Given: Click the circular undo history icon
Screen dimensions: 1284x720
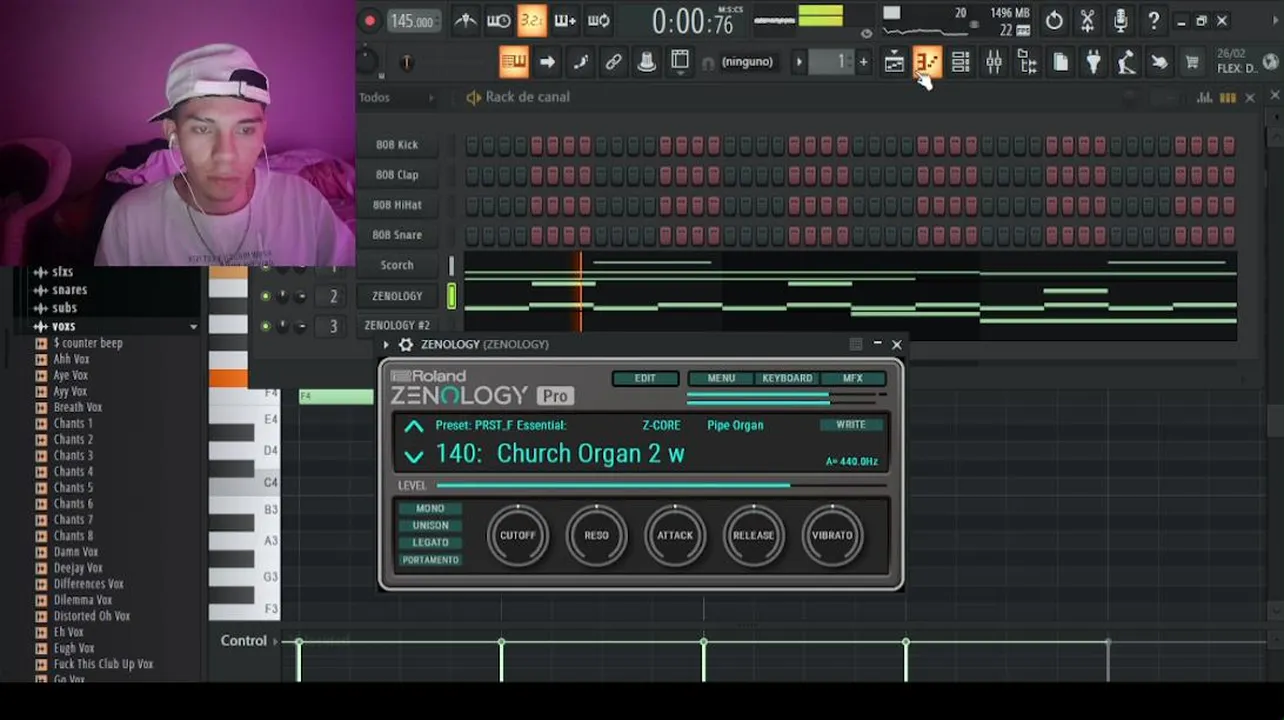Looking at the screenshot, I should (1054, 20).
